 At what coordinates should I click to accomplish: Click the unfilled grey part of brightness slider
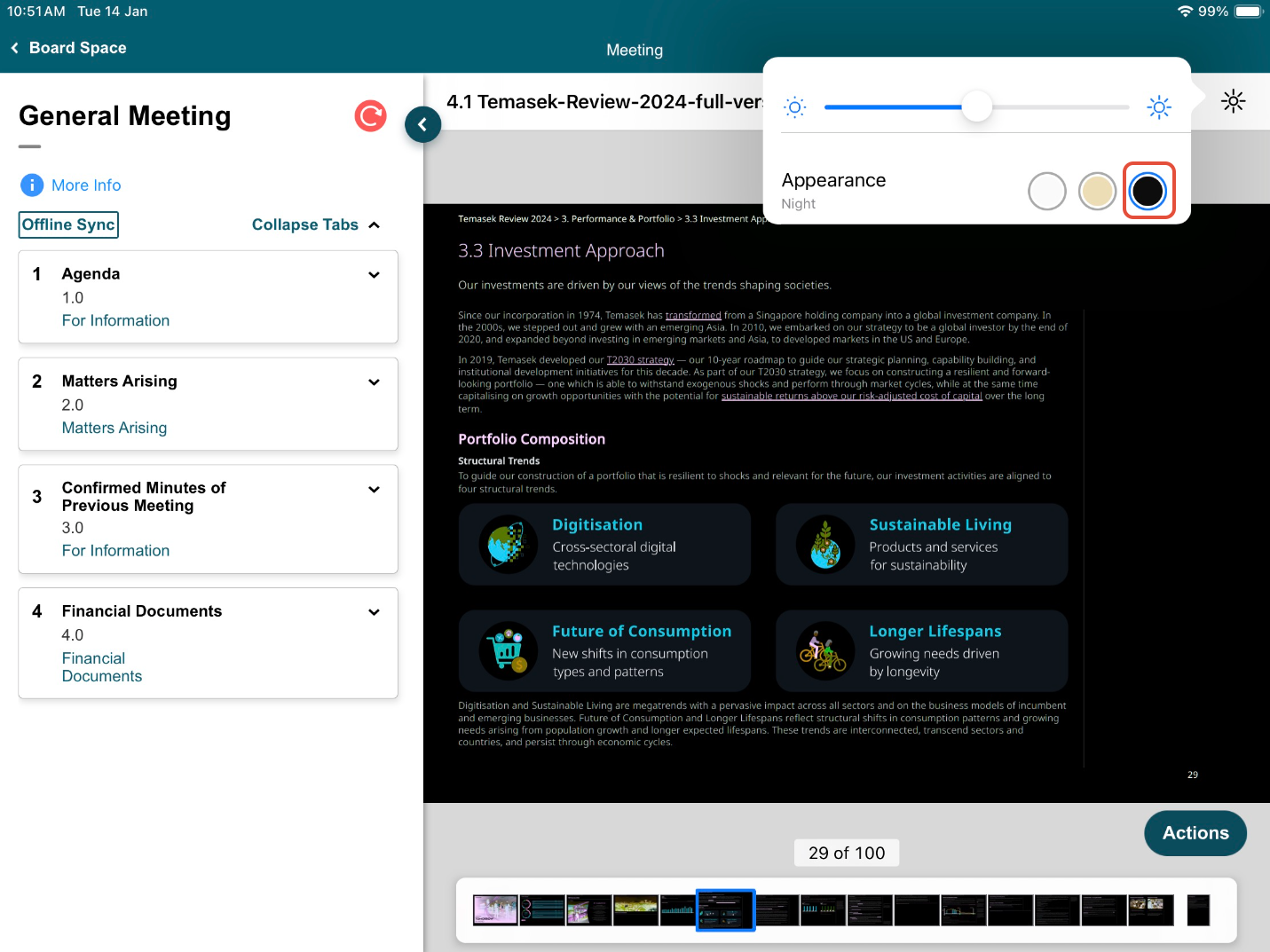point(1061,107)
